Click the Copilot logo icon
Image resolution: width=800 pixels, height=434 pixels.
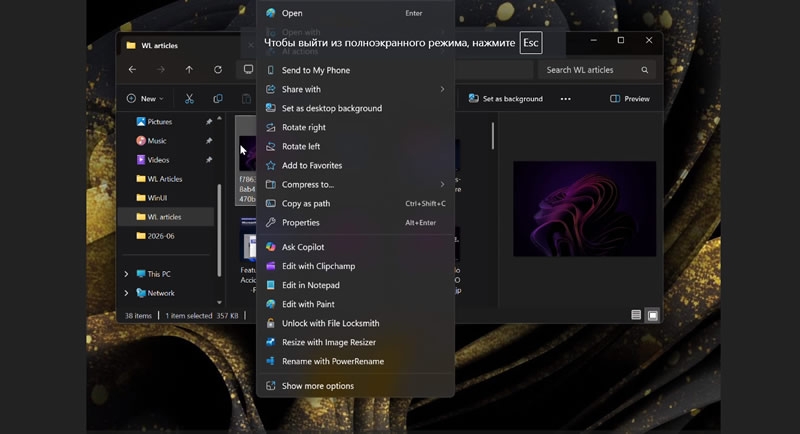[271, 247]
